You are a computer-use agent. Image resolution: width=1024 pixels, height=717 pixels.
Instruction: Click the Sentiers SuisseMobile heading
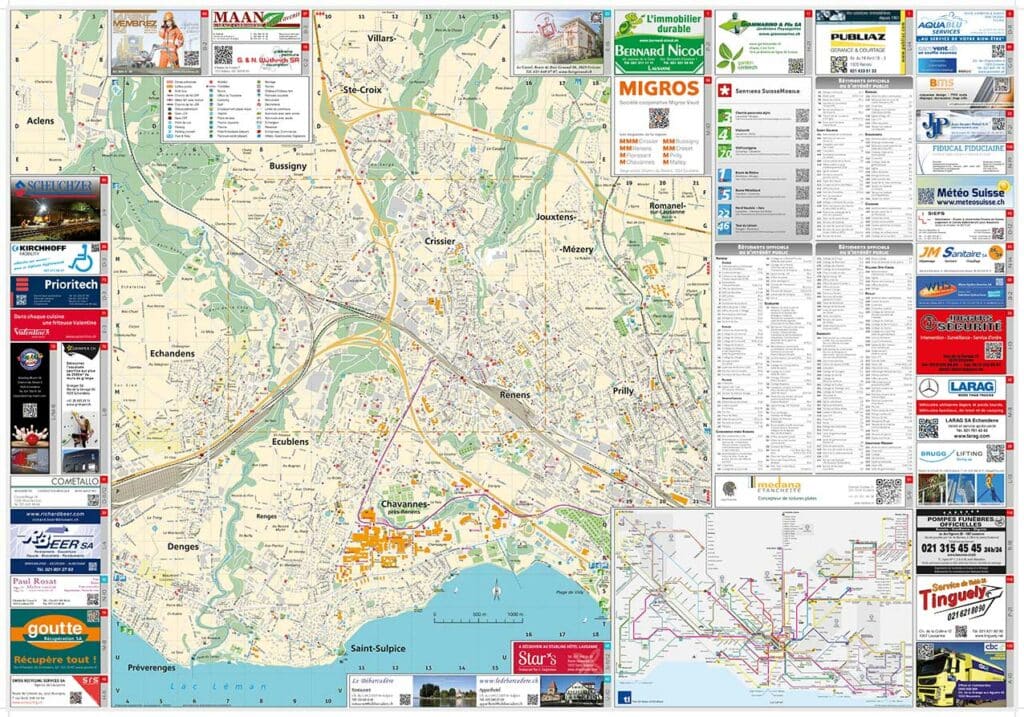coord(765,91)
